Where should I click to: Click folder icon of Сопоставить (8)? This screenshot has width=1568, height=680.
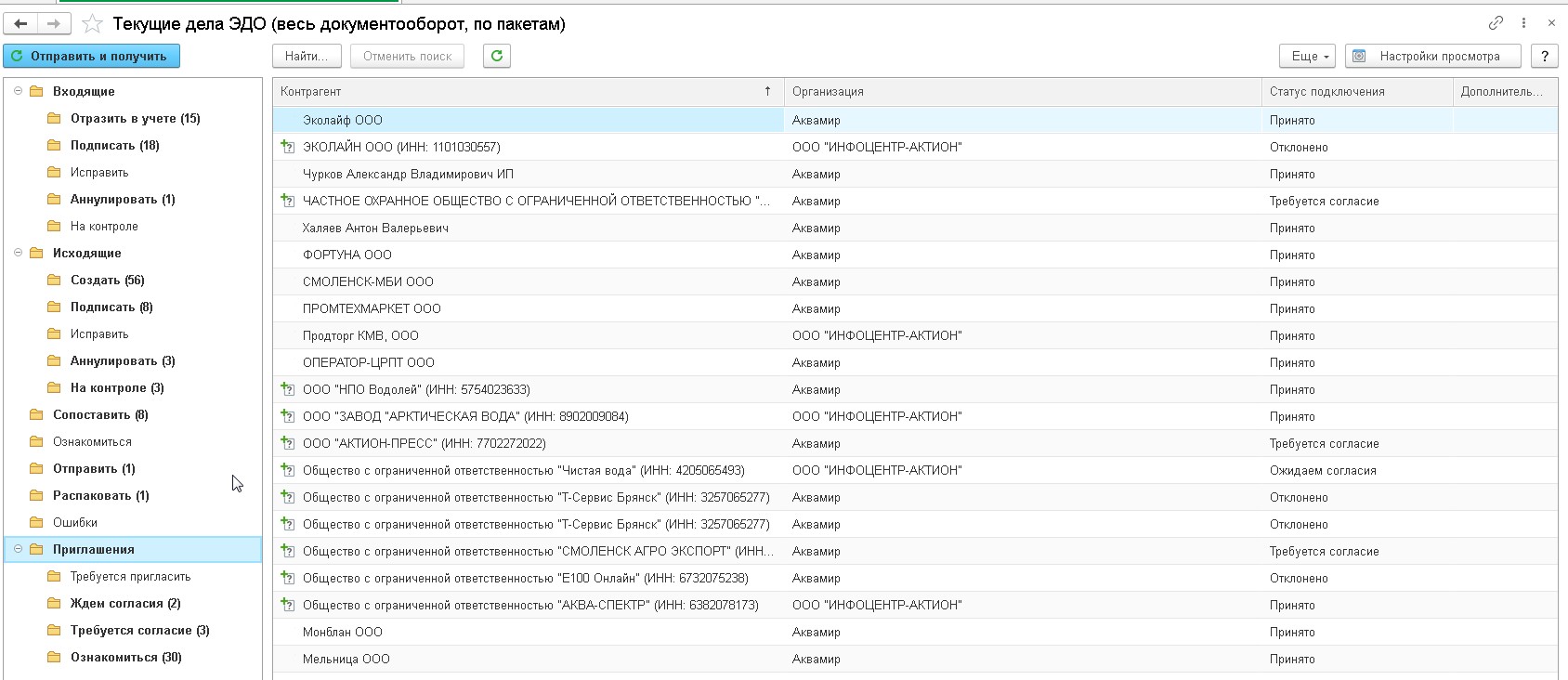(36, 414)
